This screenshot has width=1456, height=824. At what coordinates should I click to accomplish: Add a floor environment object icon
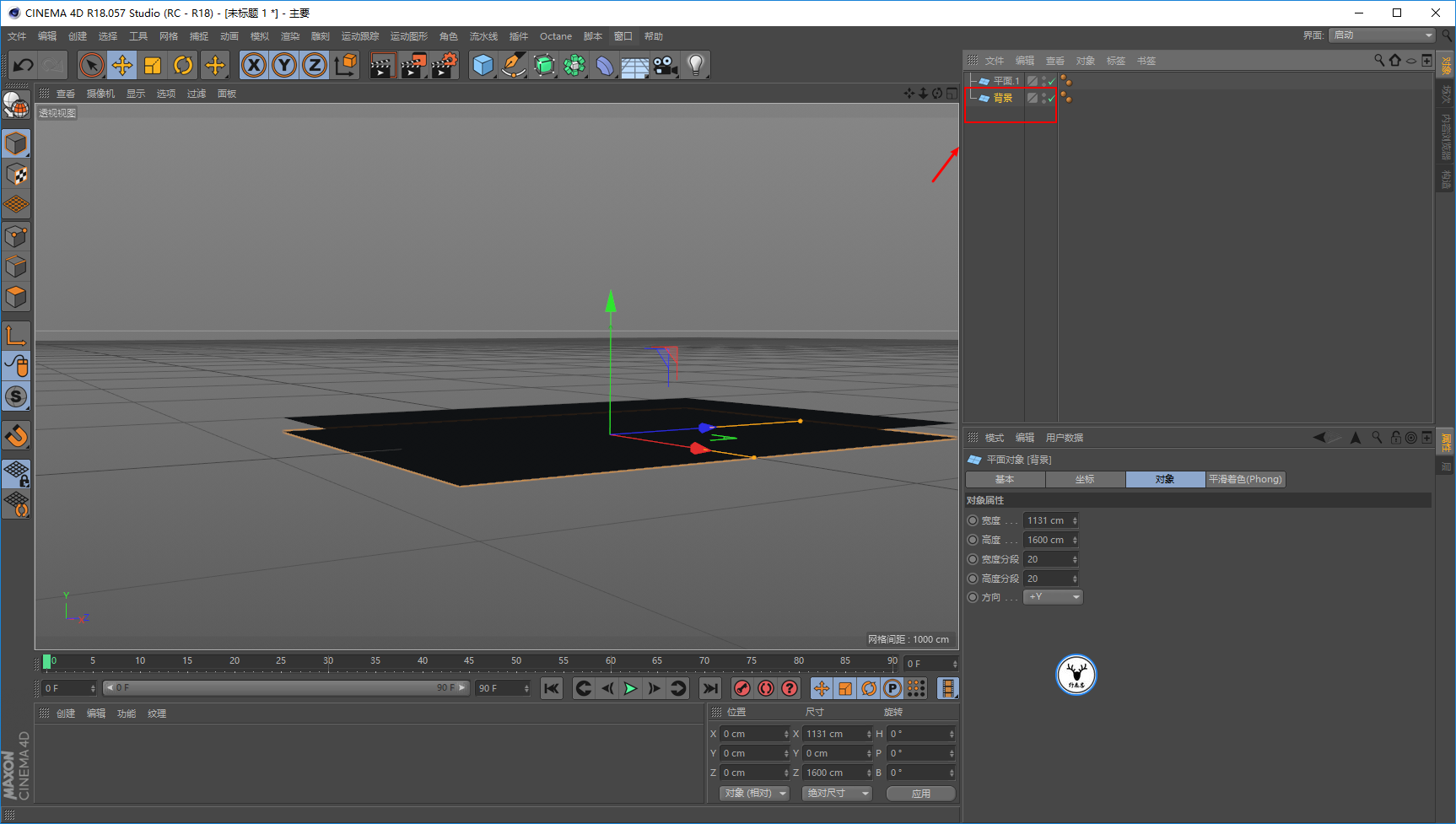[634, 65]
